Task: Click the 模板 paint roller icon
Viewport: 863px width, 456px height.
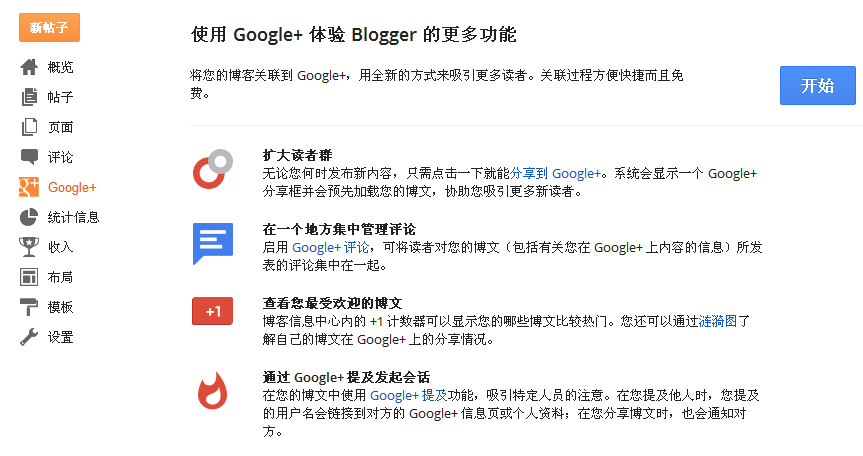Action: [x=29, y=307]
